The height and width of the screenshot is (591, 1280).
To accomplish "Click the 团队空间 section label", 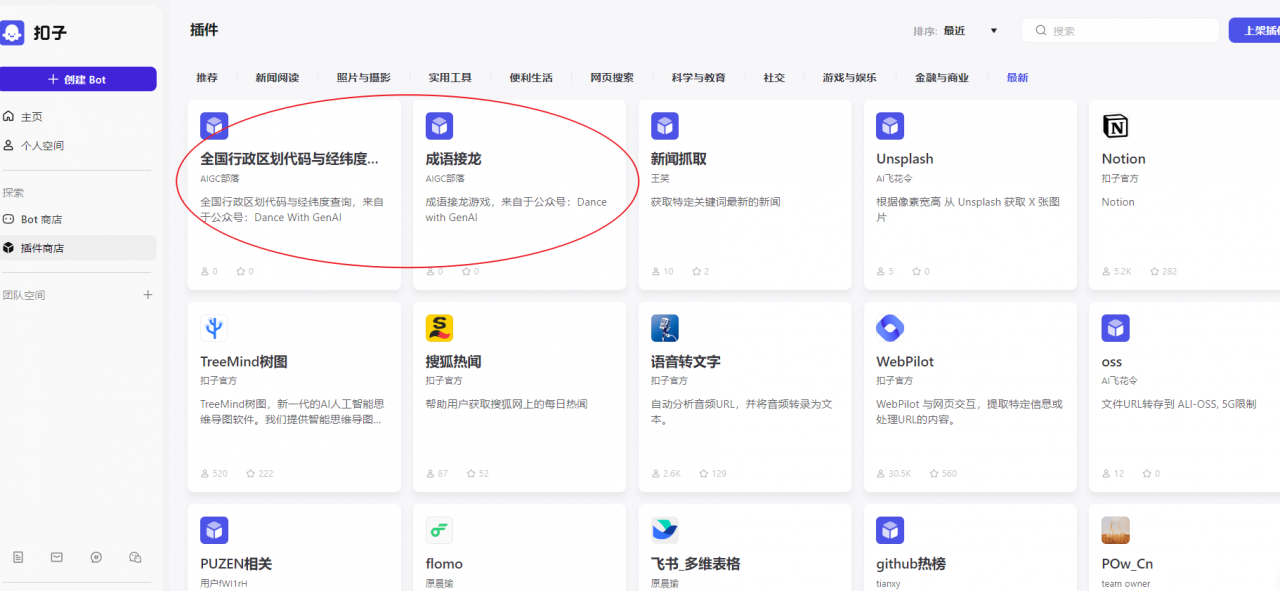I will (24, 295).
